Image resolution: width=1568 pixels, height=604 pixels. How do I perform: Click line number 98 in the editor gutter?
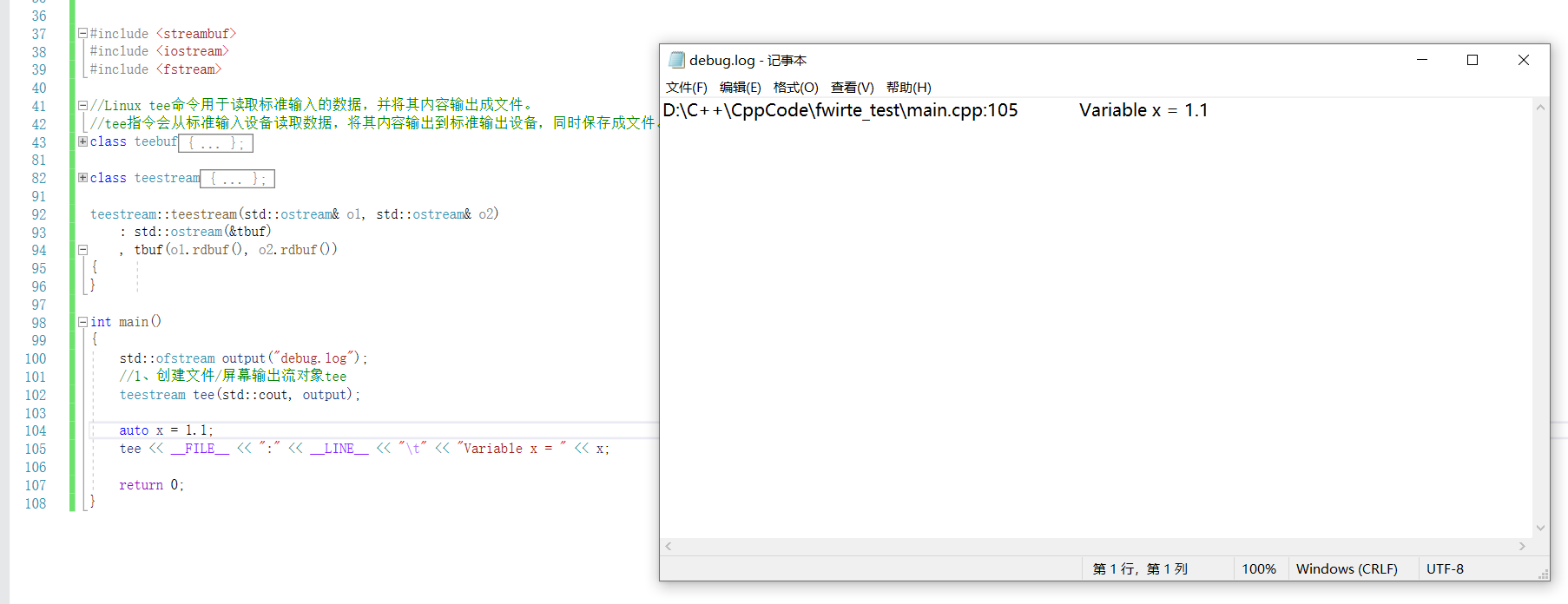(x=39, y=323)
